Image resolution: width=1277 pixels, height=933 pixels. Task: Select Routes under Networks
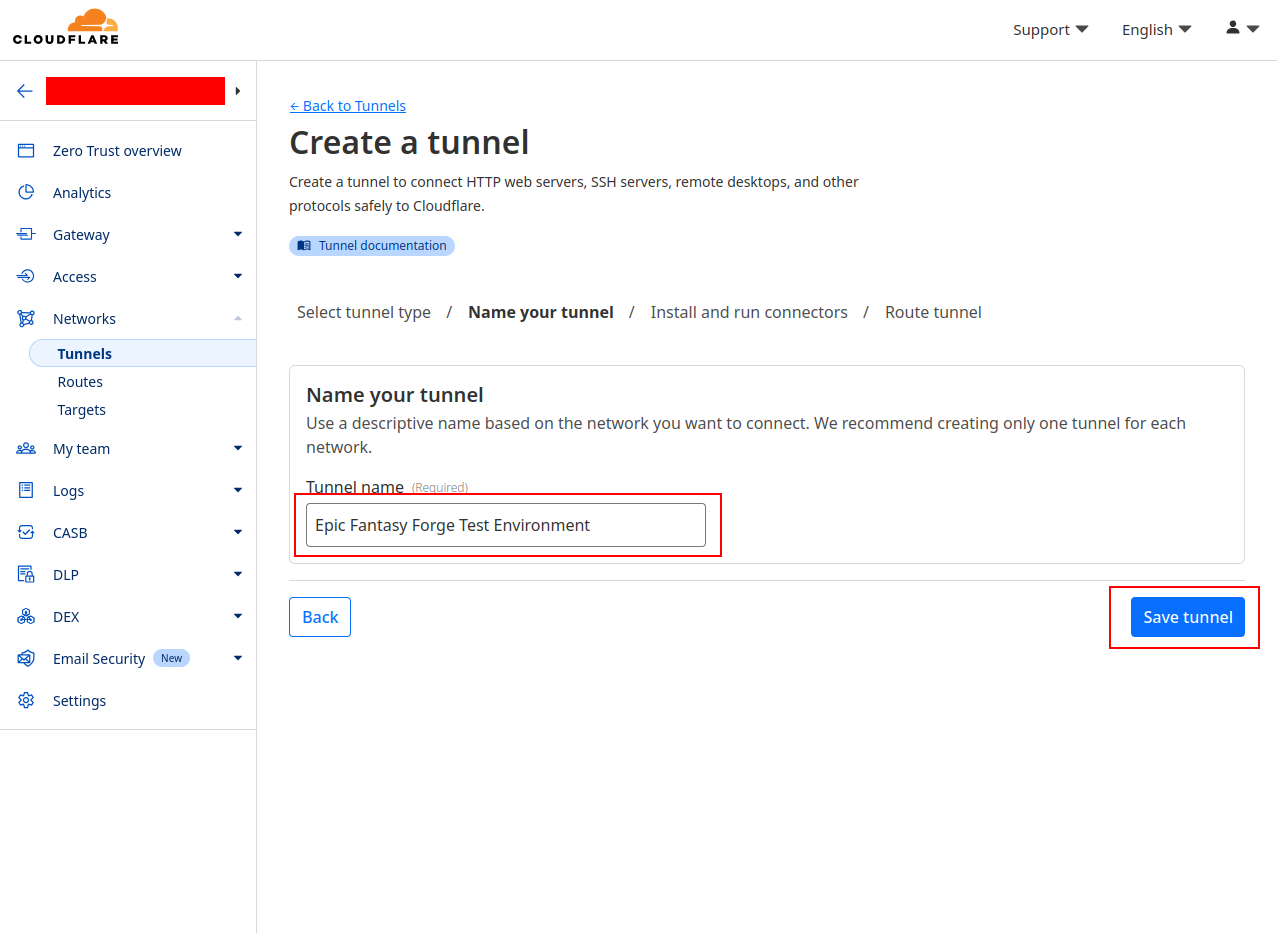coord(80,382)
